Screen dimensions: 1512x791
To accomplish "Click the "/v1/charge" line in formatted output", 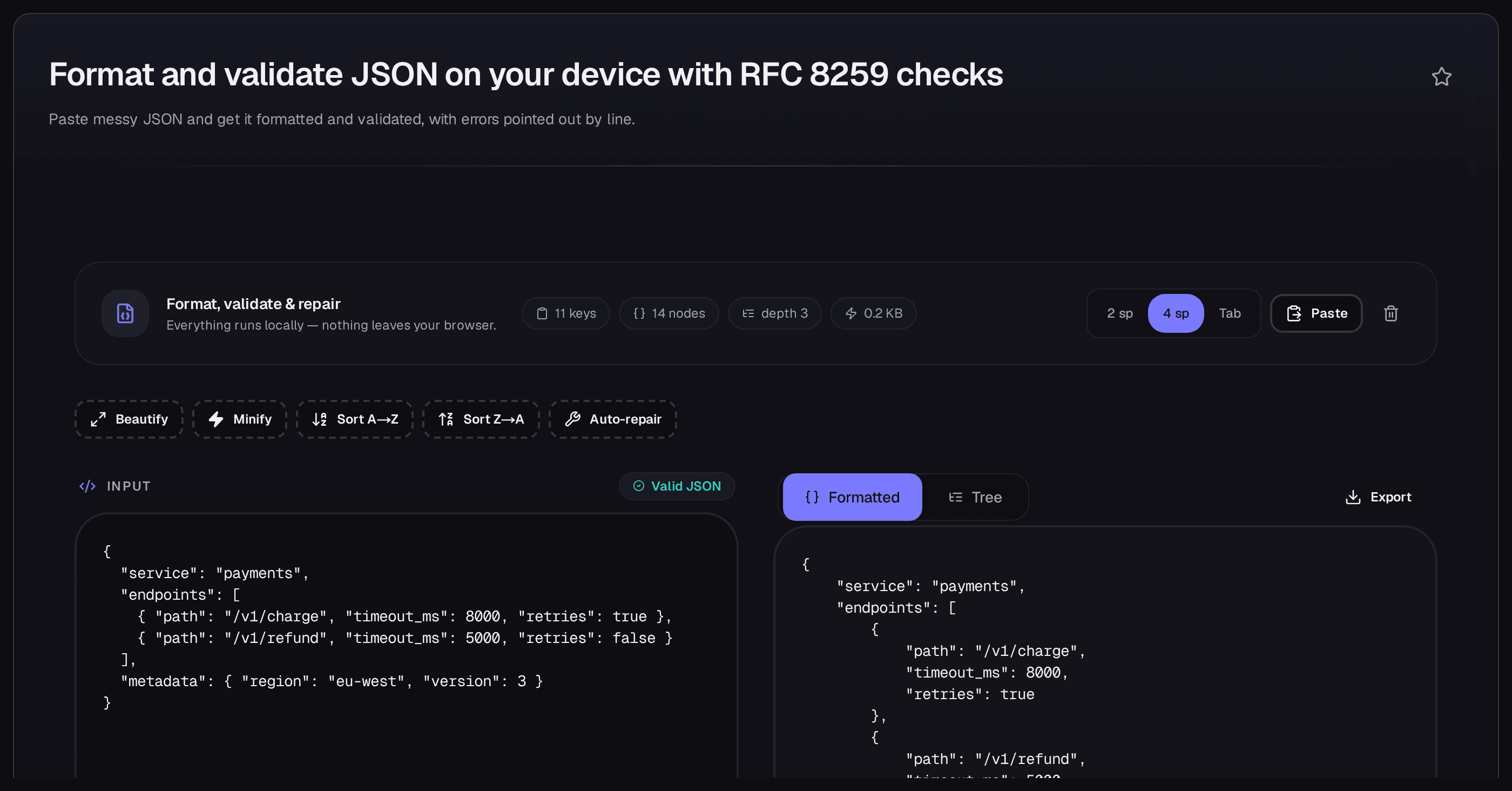I will [x=995, y=651].
